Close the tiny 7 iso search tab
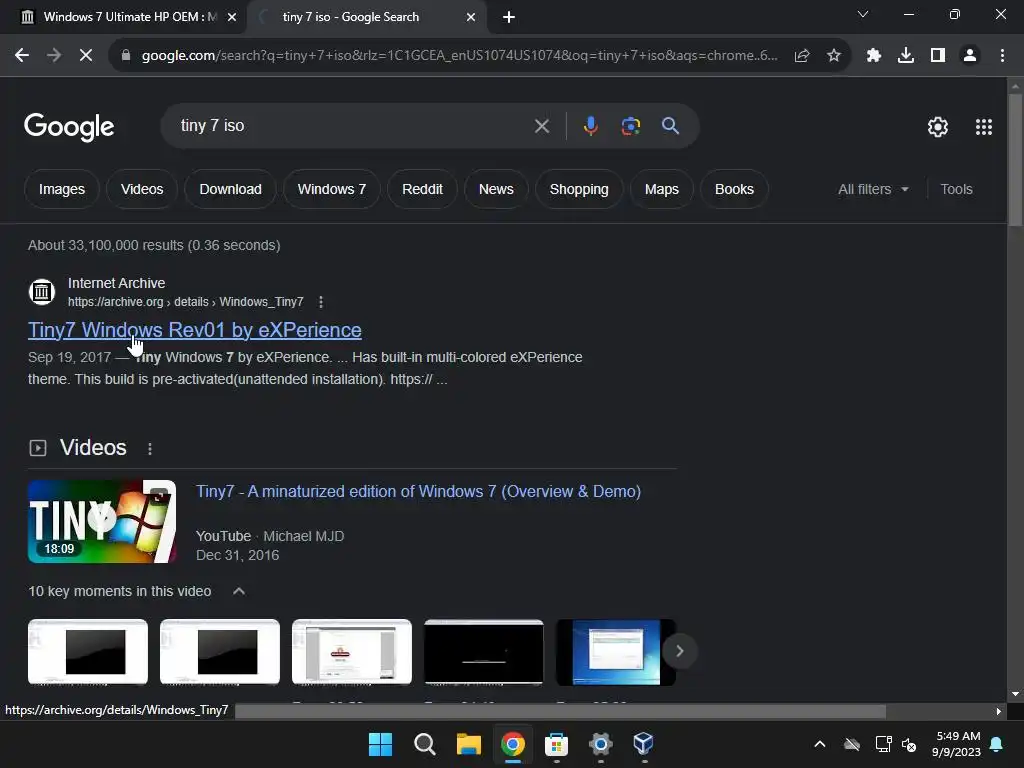 coord(471,18)
